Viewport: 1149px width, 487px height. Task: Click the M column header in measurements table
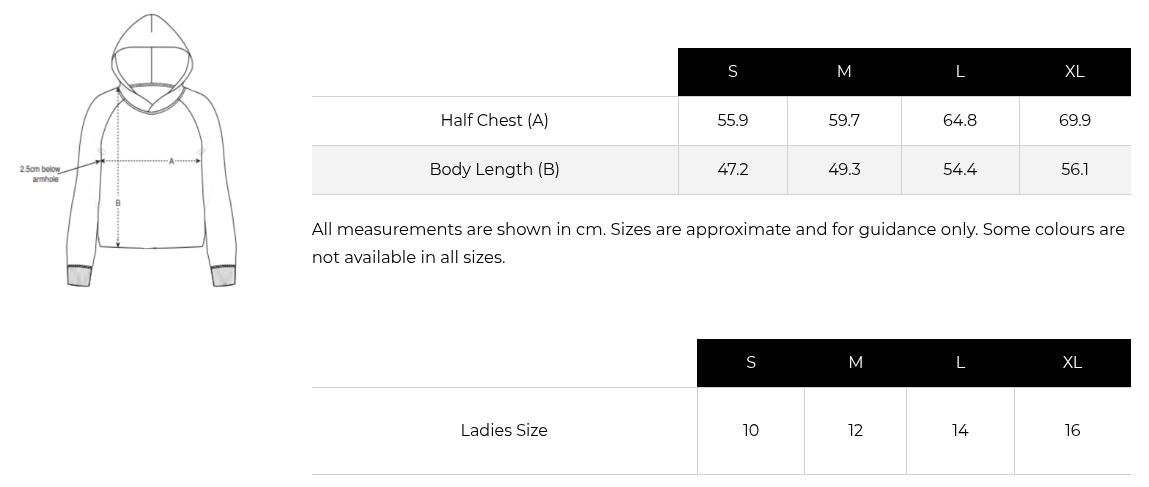coord(844,72)
